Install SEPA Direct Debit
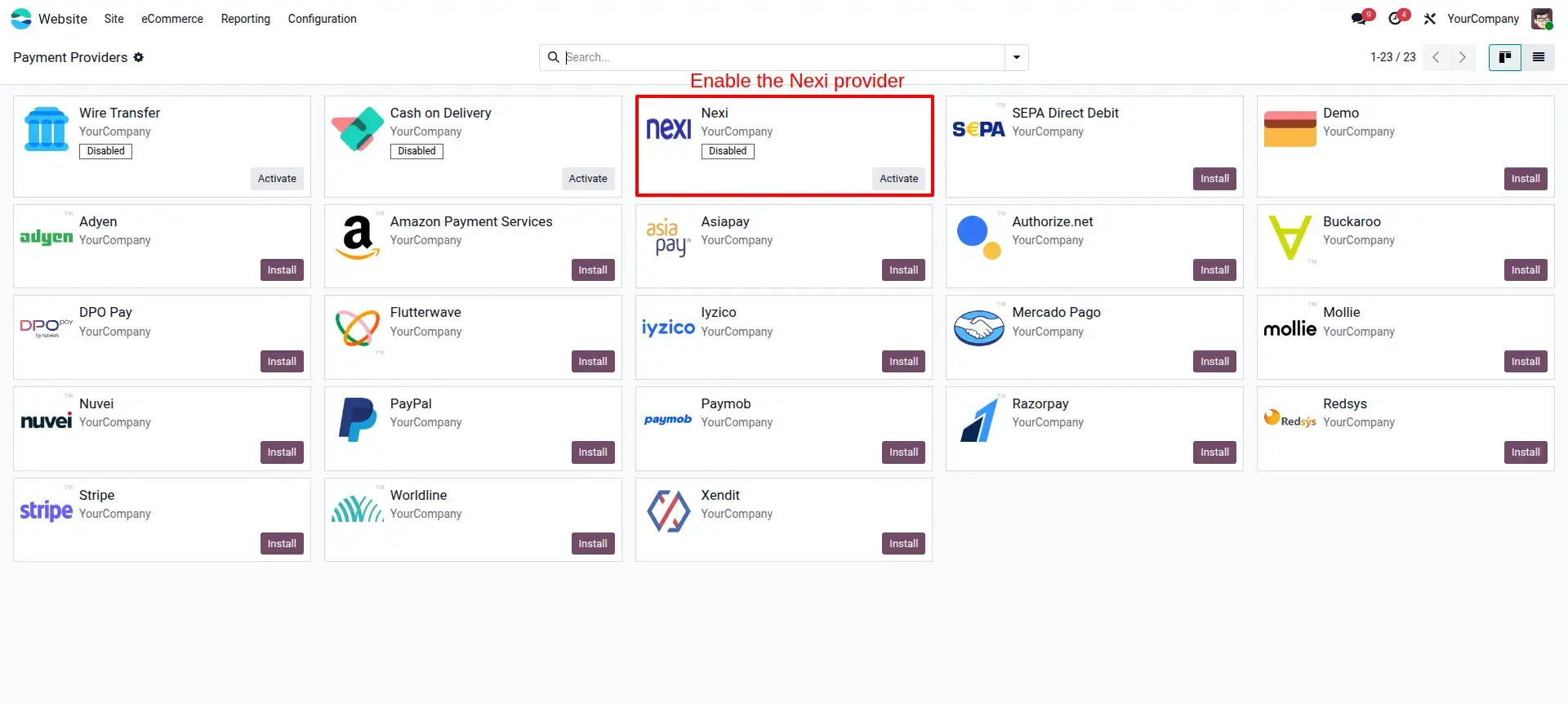Screen dimensions: 1568x704 pyautogui.click(x=1214, y=179)
